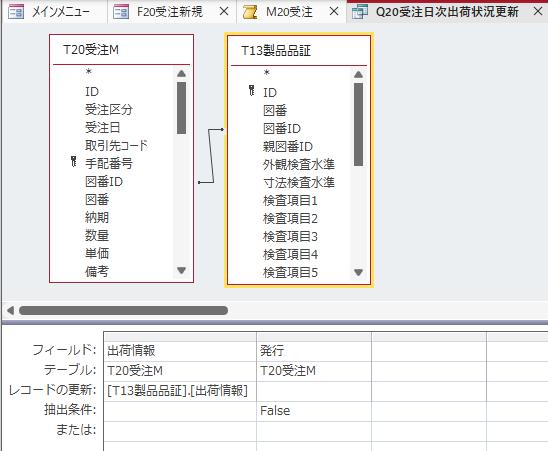Click T13製品品証 list scroll-down arrow
The height and width of the screenshot is (451, 548).
click(x=358, y=272)
